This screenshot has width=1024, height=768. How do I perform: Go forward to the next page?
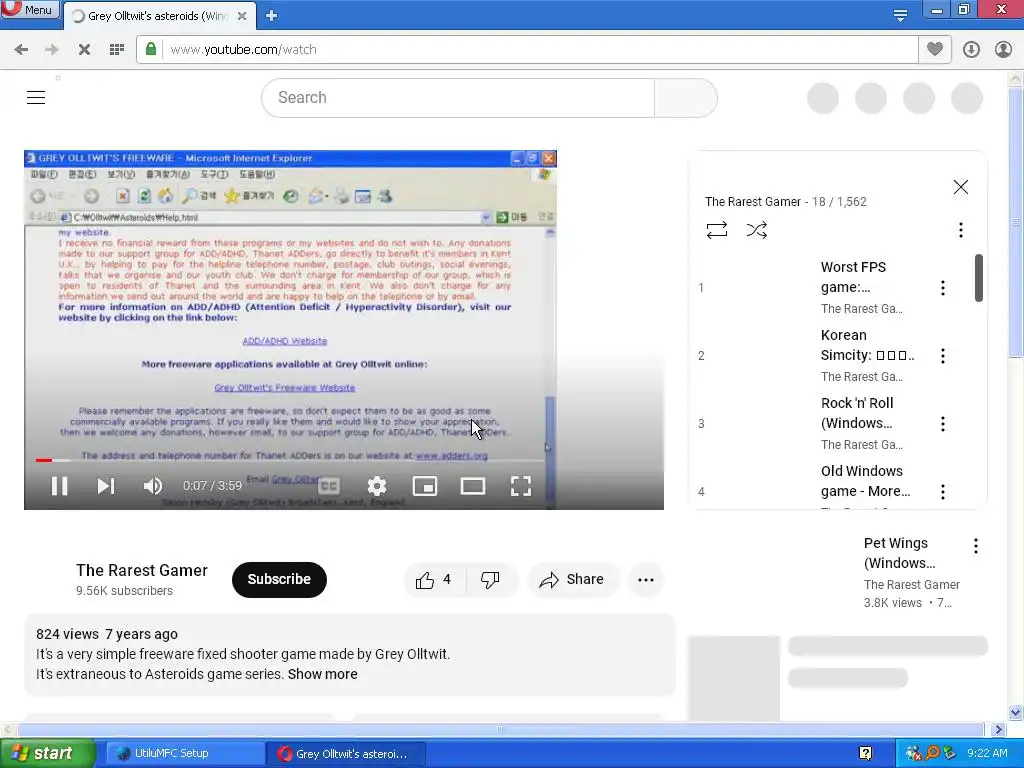pos(52,50)
